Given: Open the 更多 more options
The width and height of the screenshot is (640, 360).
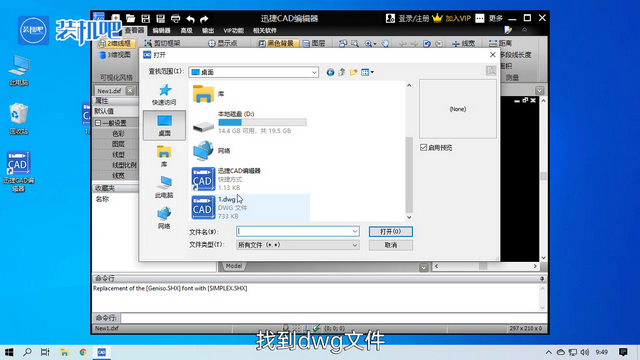Looking at the screenshot, I should point(489,18).
